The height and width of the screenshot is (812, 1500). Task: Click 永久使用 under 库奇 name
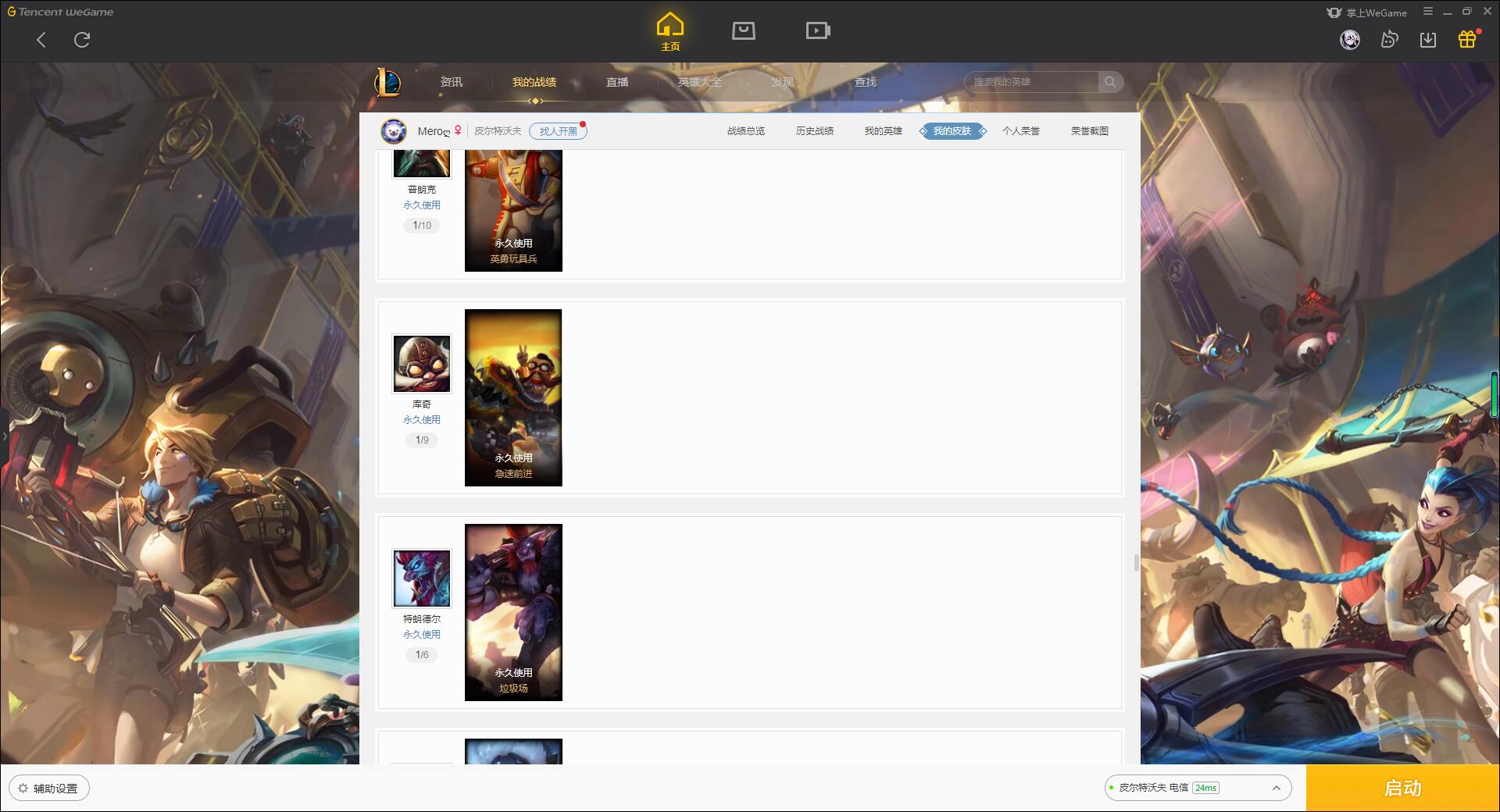point(422,420)
